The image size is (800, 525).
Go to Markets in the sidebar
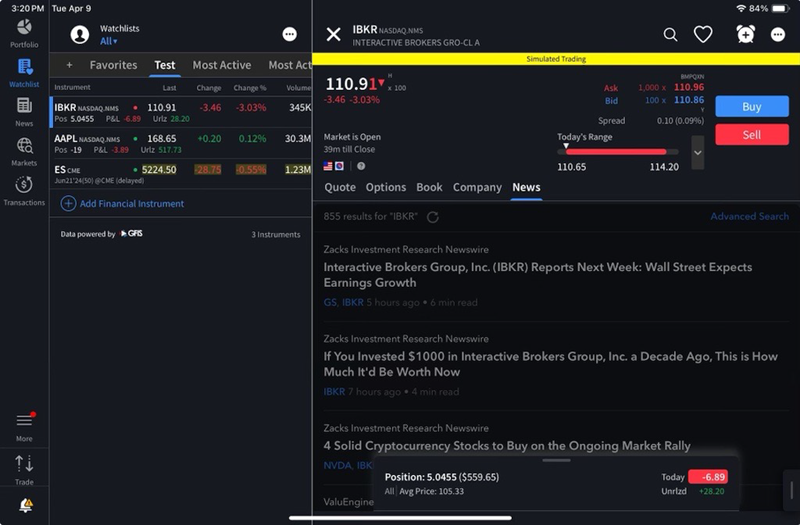click(24, 149)
